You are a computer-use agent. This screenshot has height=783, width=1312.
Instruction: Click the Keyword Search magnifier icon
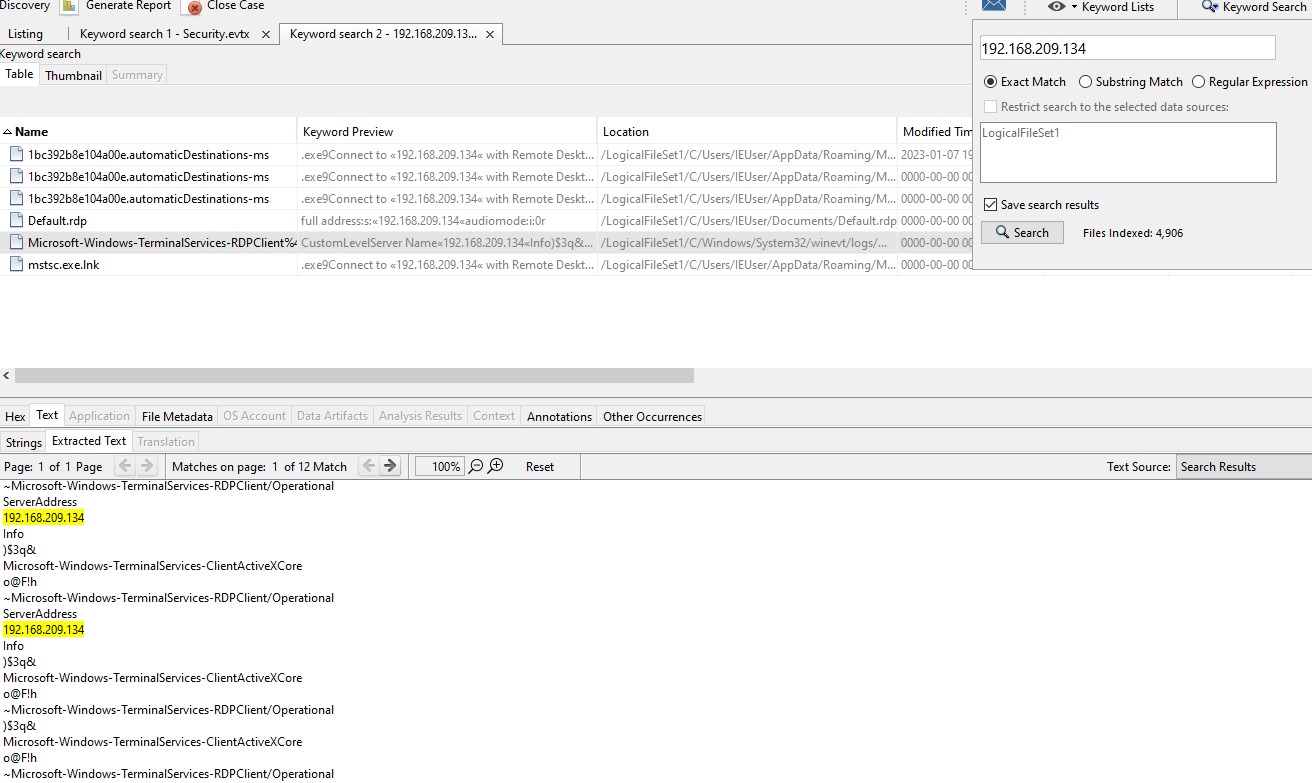1209,6
